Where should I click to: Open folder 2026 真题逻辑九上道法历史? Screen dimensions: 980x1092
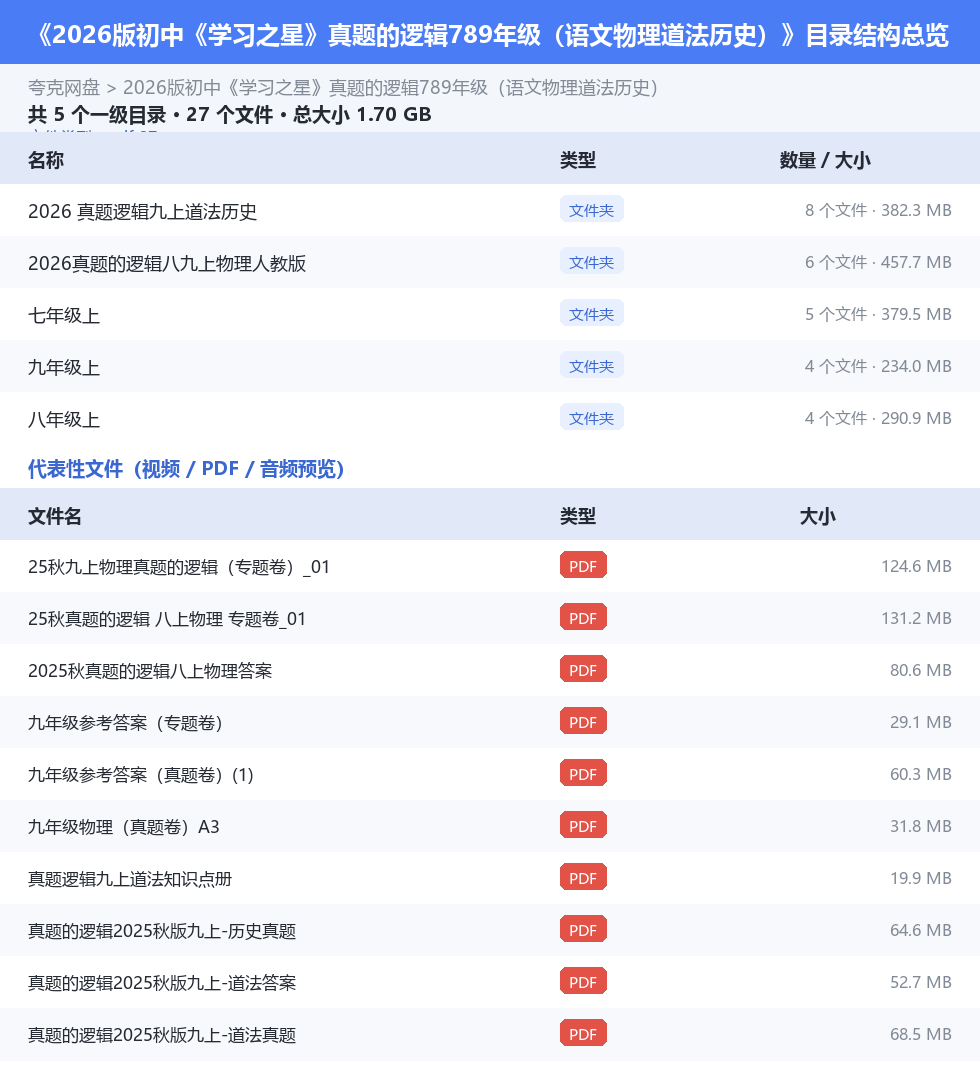(142, 211)
